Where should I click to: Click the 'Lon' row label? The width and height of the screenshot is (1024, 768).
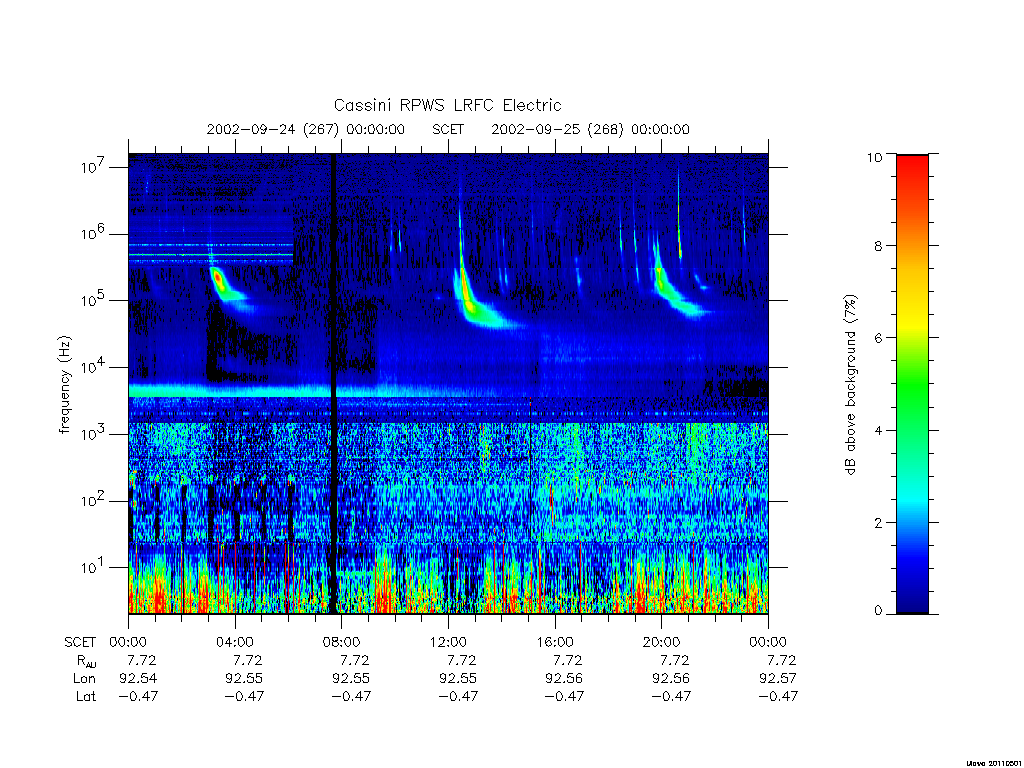[85, 679]
